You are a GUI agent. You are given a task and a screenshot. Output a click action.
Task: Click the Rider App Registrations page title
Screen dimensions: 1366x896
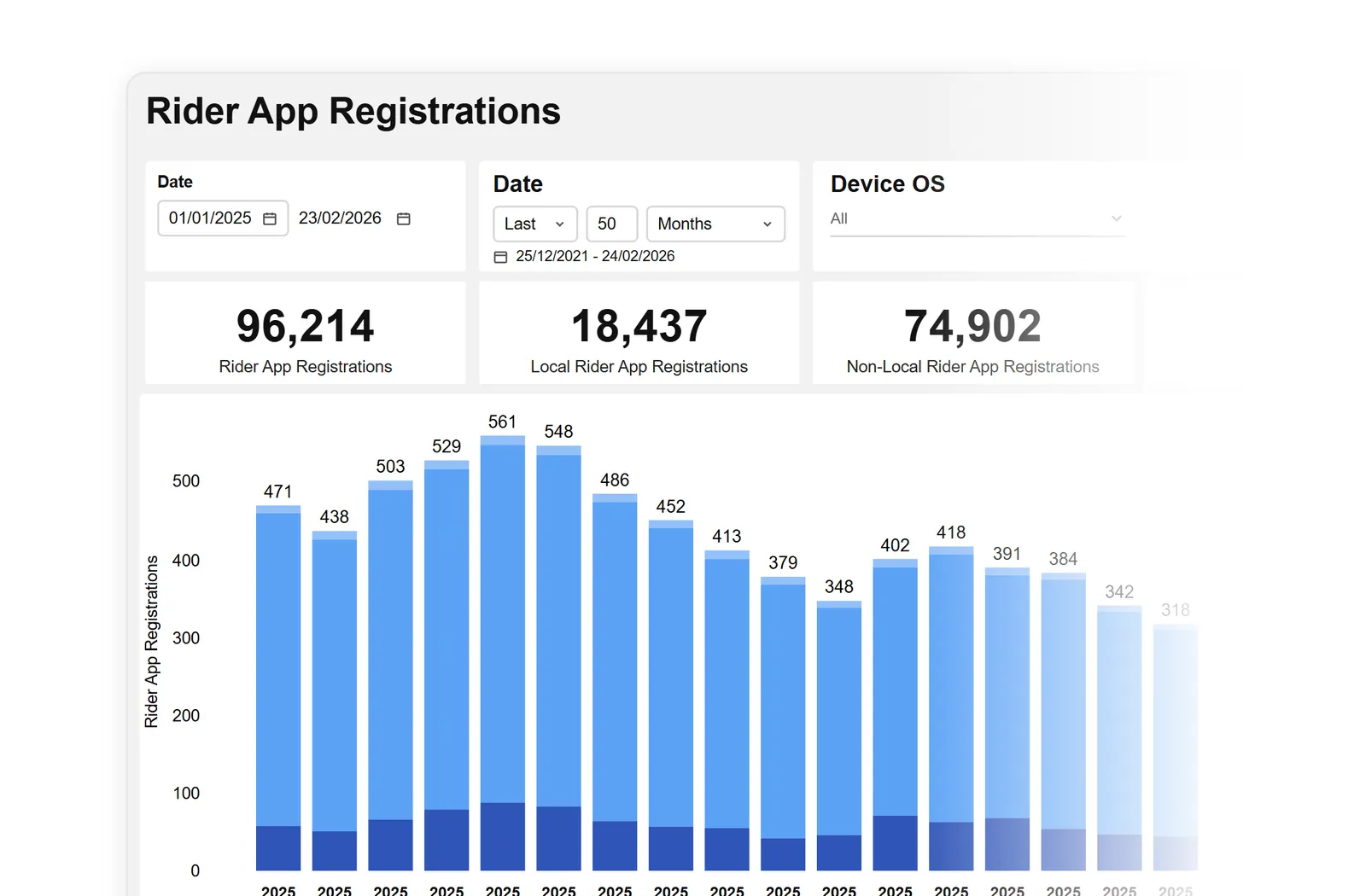[x=353, y=112]
